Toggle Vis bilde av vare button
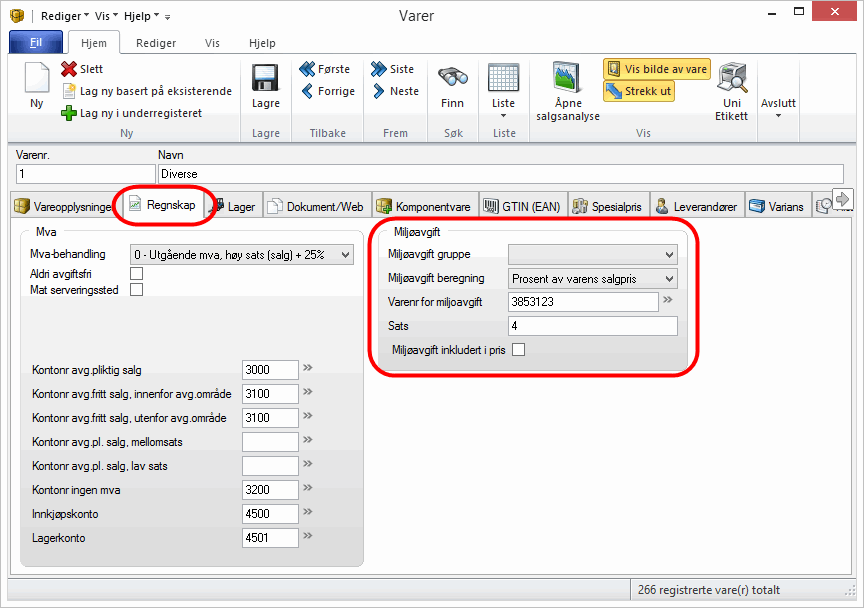Screen dimensions: 864x608 coord(656,69)
